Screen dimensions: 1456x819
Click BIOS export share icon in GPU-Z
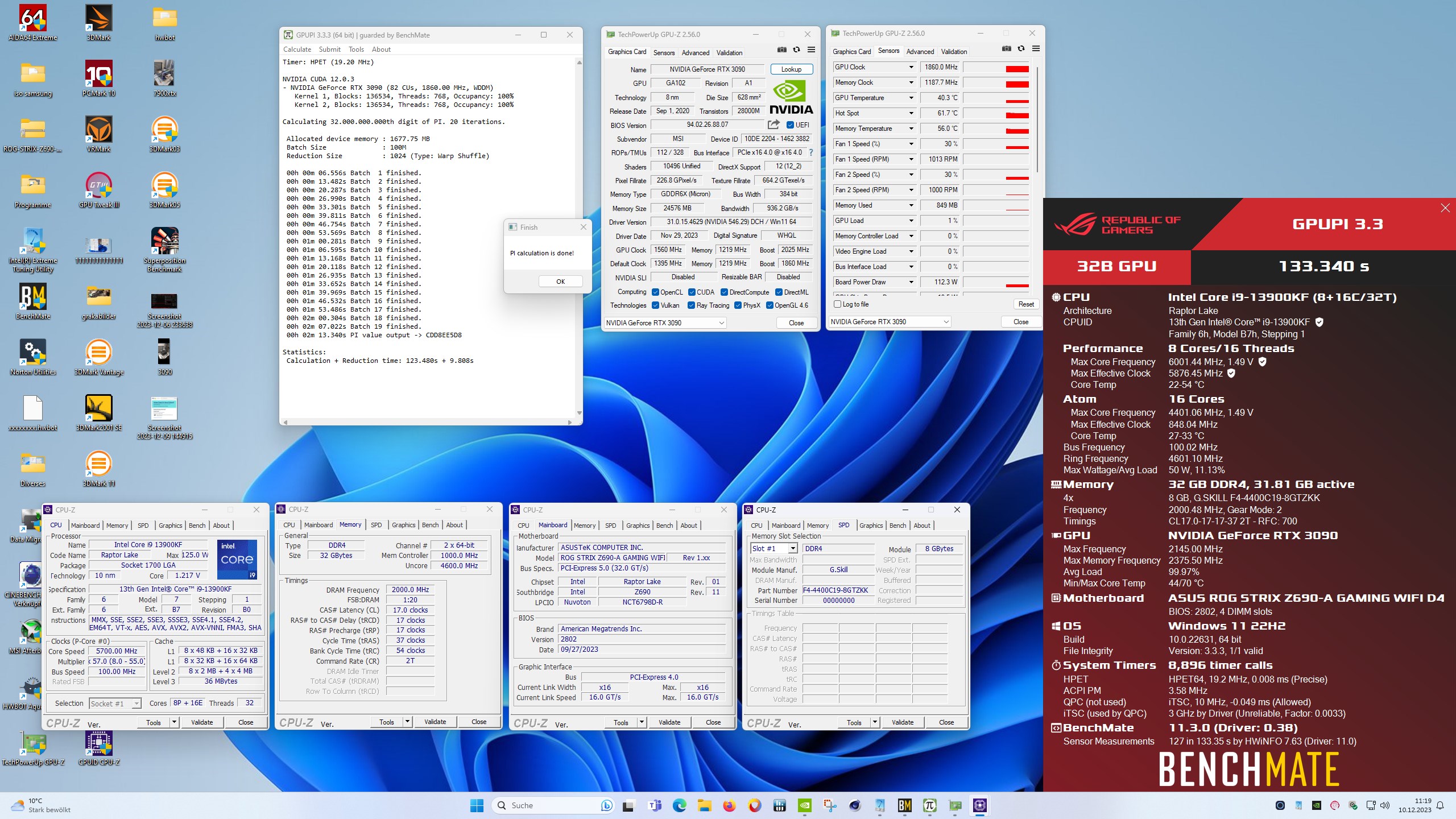773,125
